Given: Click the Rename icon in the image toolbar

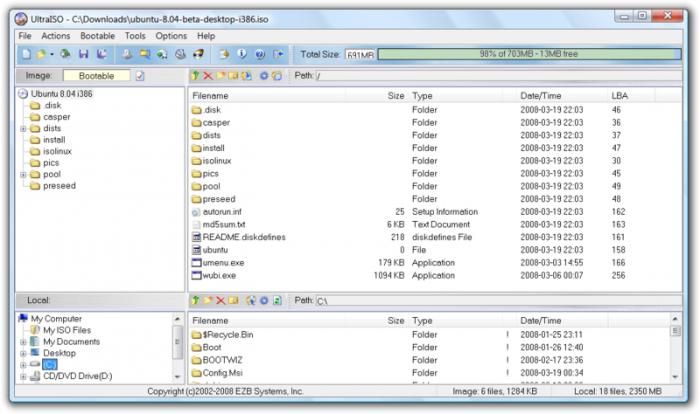Looking at the screenshot, I should click(x=233, y=76).
